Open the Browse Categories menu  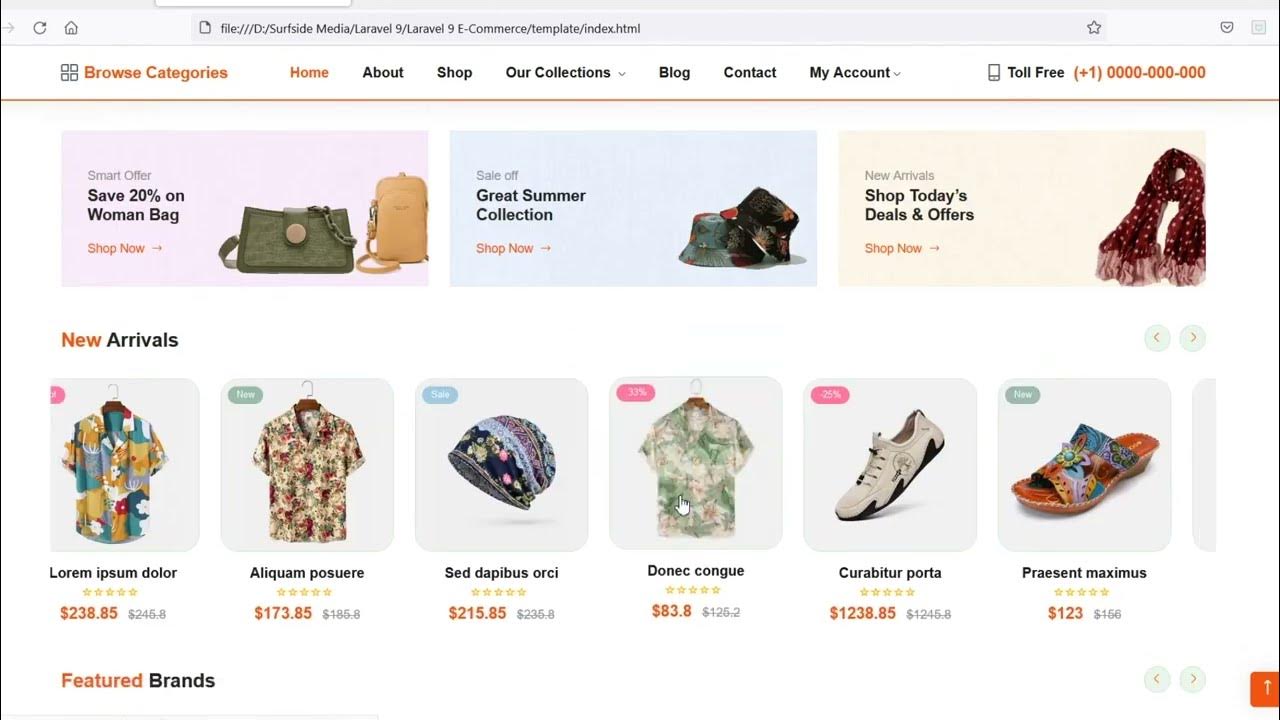click(x=155, y=73)
